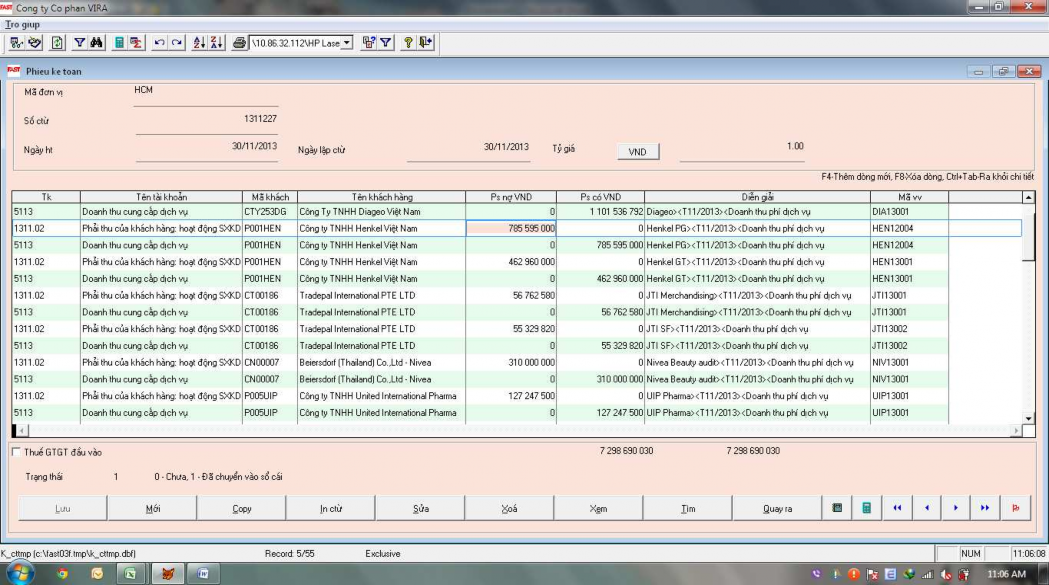Image resolution: width=1049 pixels, height=585 pixels.
Task: Click the table's vertical scrollbar down arrow
Action: (x=1028, y=418)
